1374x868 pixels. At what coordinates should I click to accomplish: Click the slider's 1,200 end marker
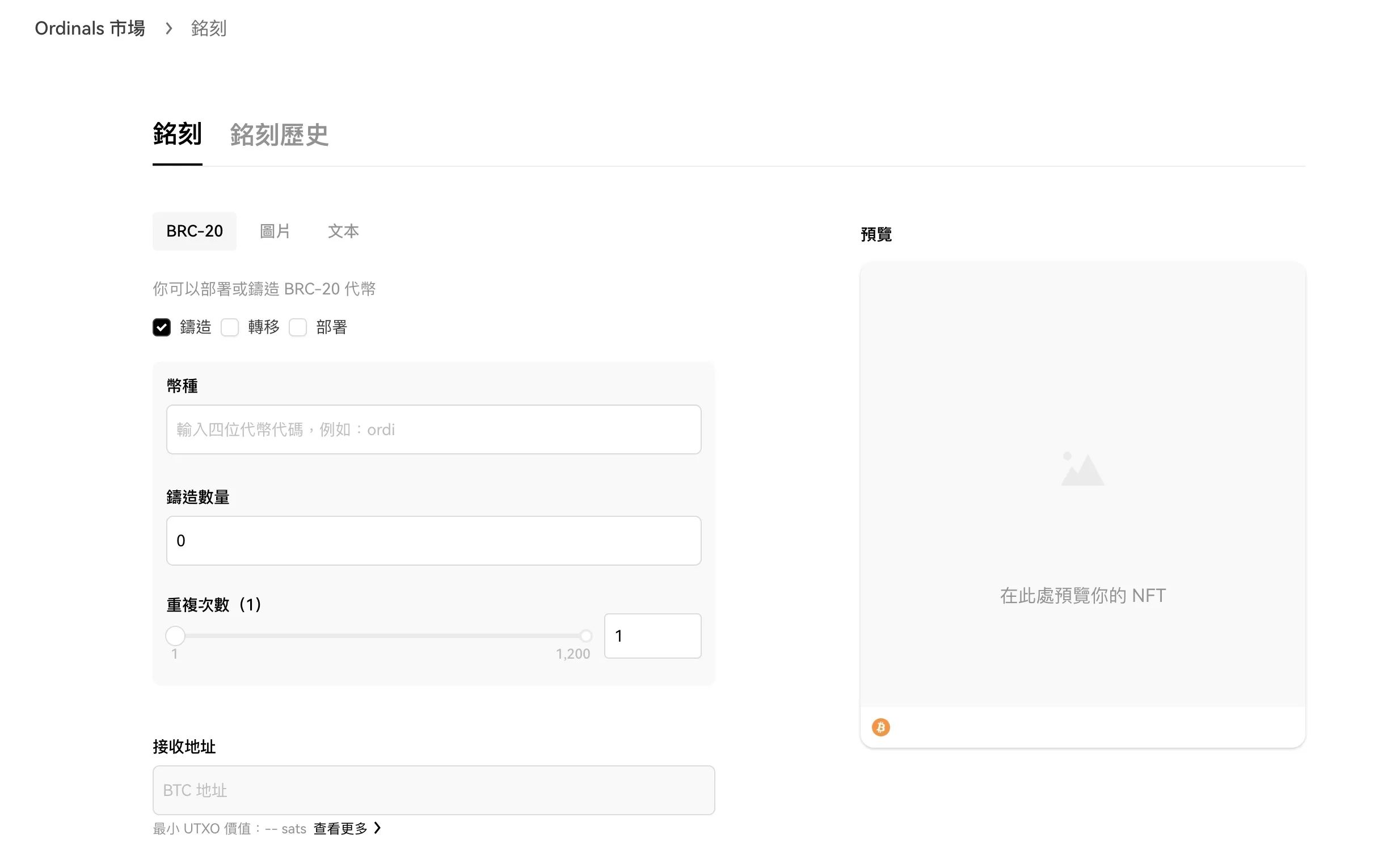click(x=585, y=635)
